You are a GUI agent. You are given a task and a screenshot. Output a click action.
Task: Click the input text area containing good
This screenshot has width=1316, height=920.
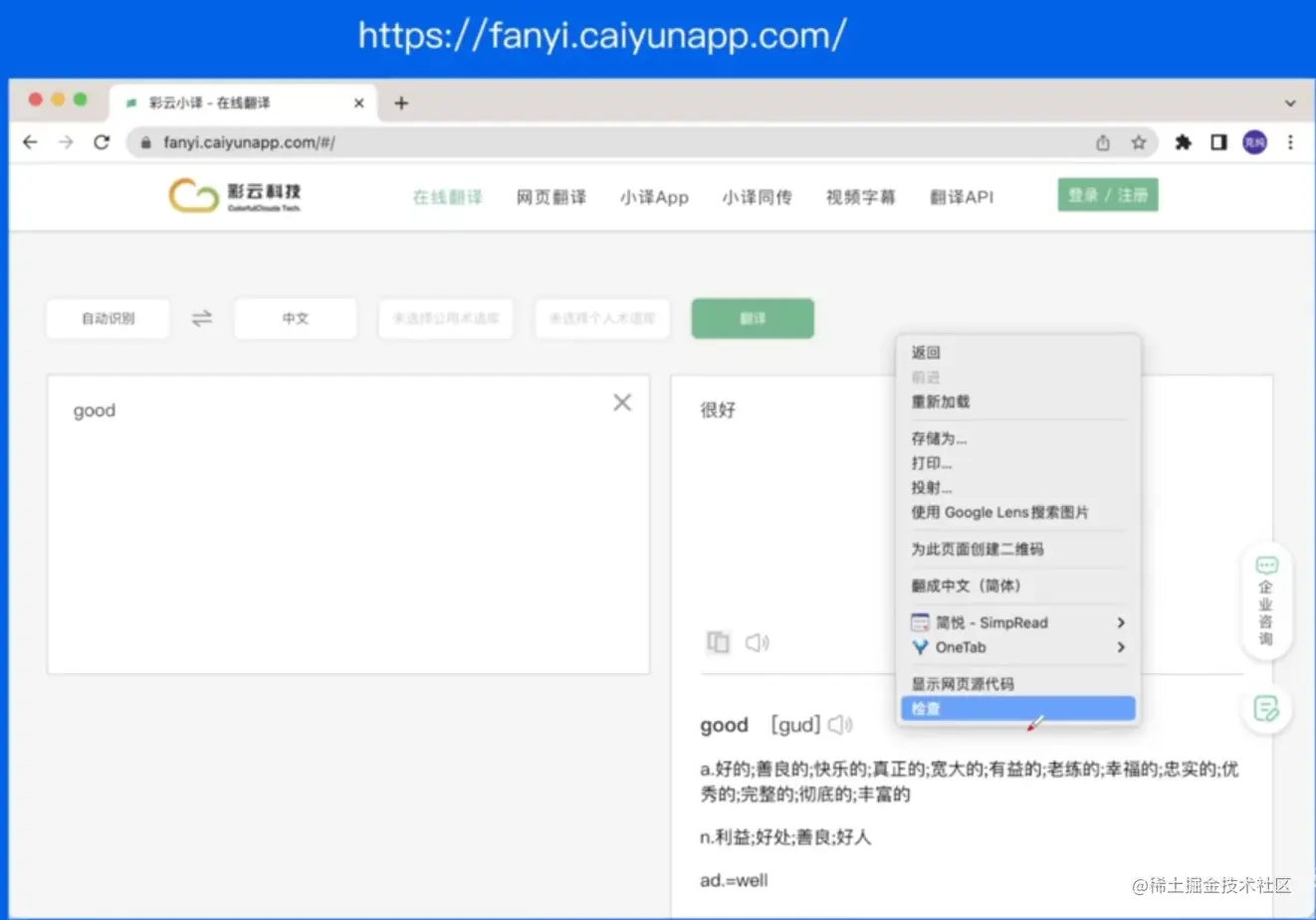(x=348, y=525)
